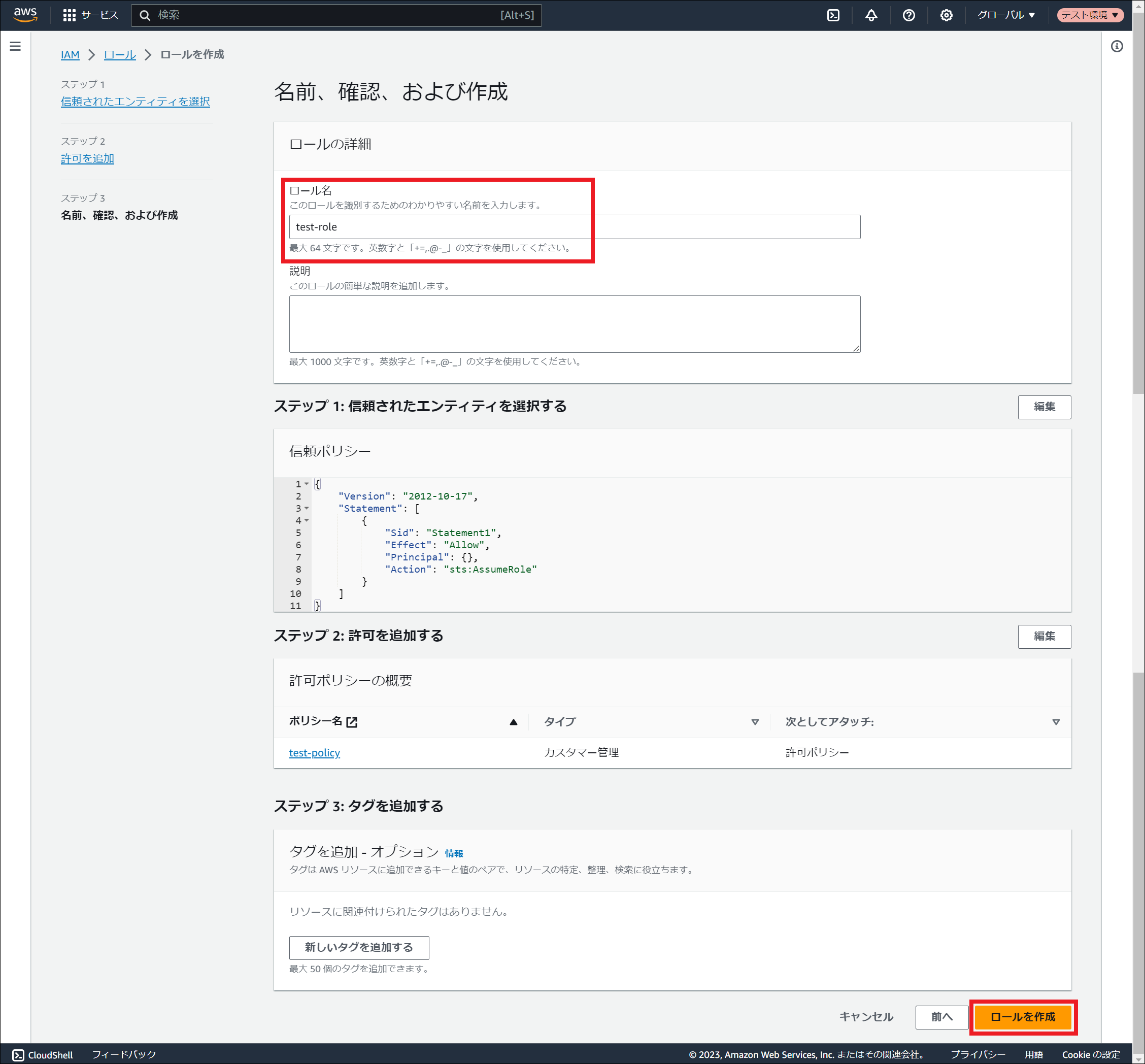Click the AWS logo home icon
This screenshot has width=1145, height=1064.
(25, 14)
